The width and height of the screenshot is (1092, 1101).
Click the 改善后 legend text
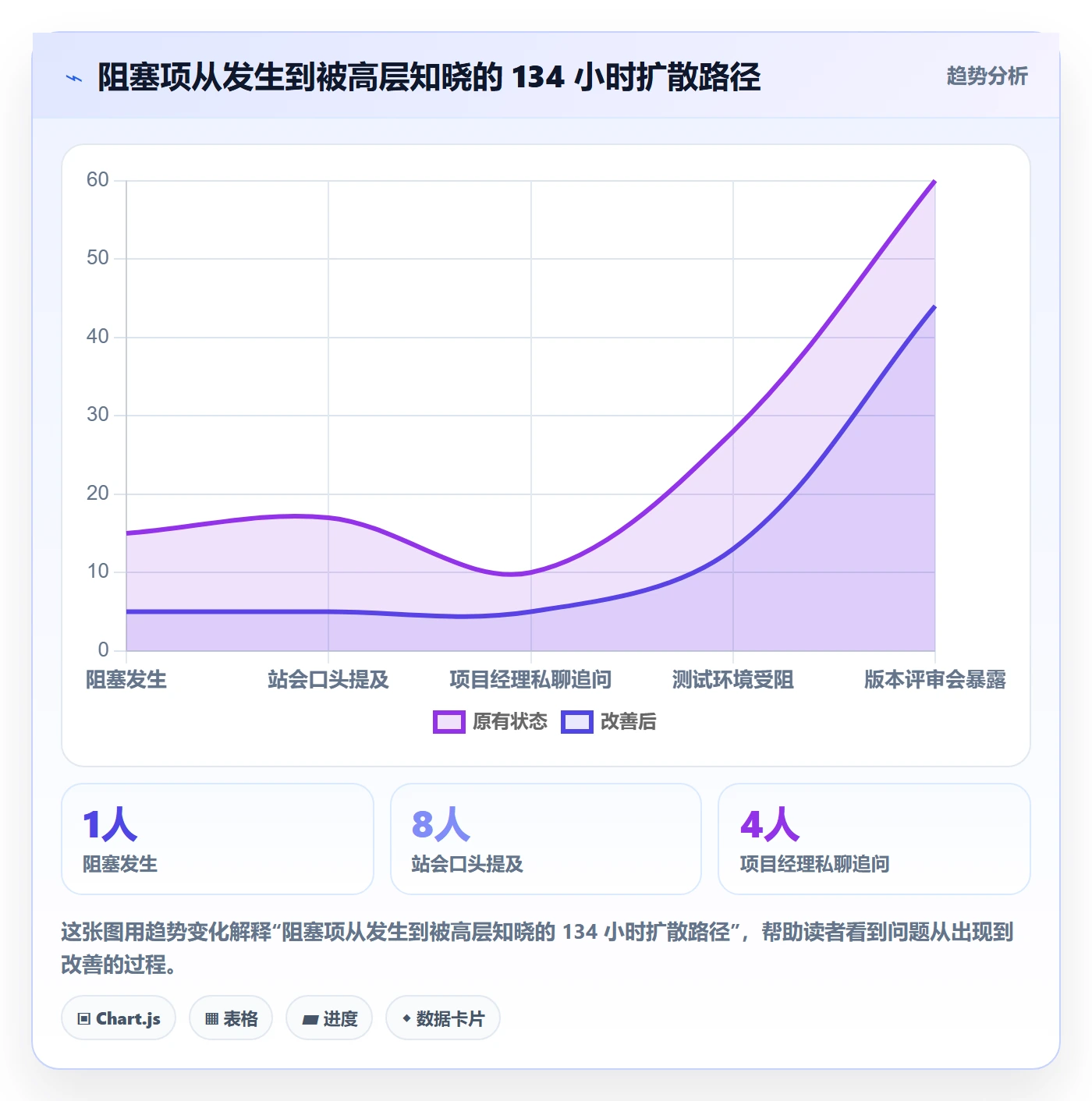tap(628, 722)
